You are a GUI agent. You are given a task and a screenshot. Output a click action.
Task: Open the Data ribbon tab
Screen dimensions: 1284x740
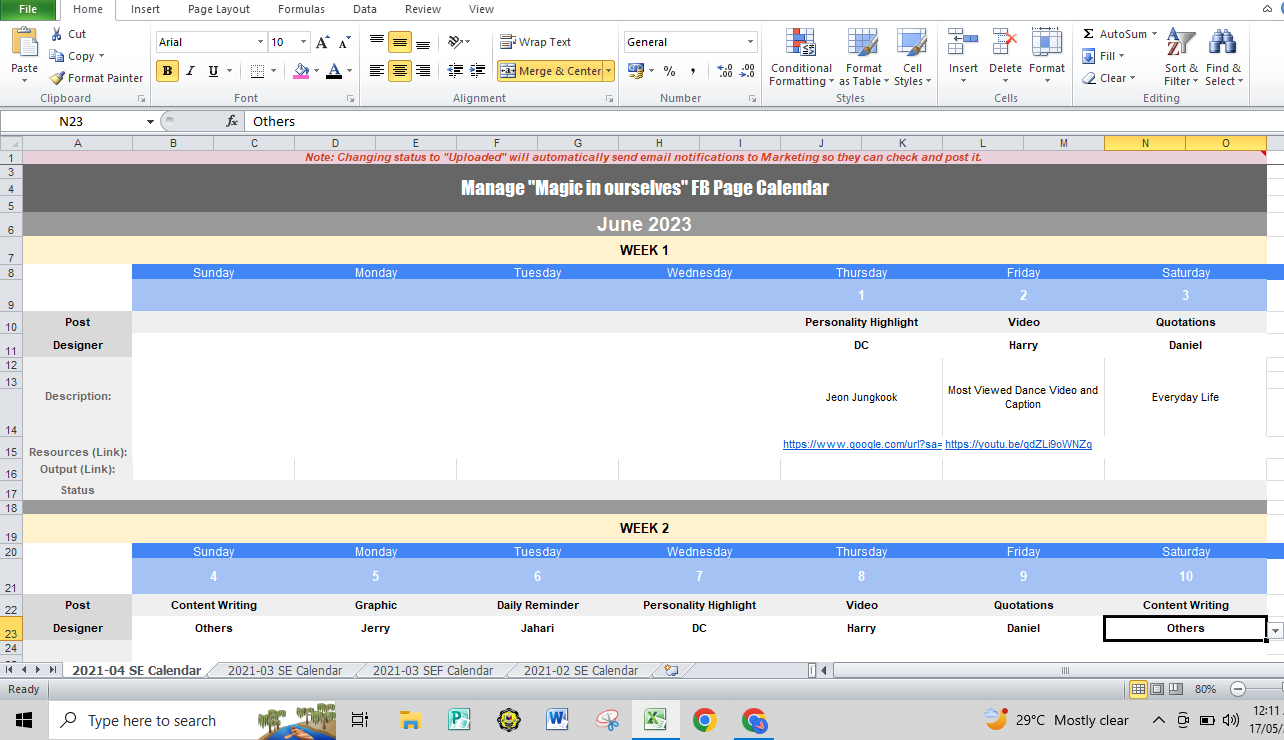(365, 9)
